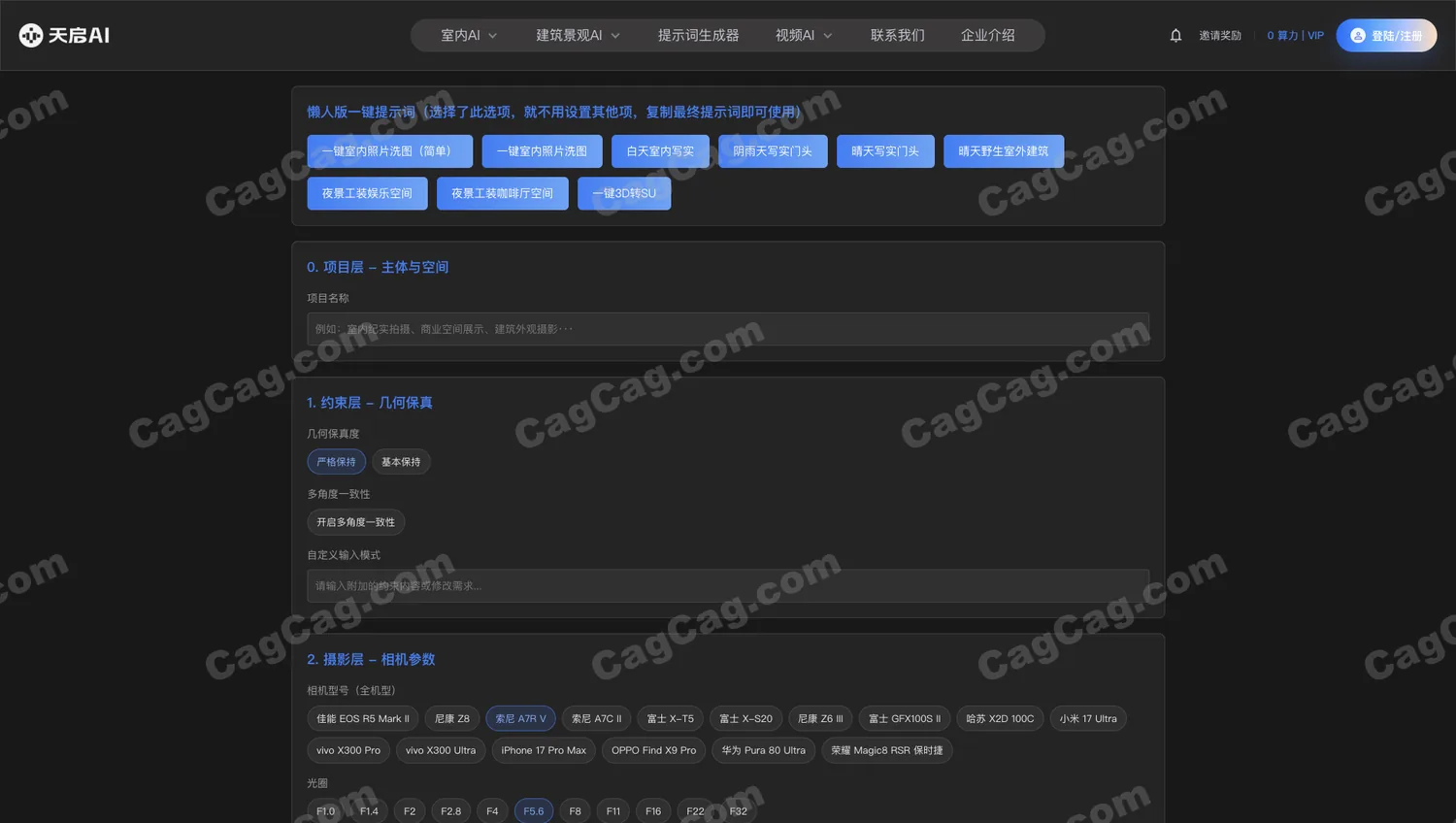Screen dimensions: 1456x823
Task: Open the 联系我们 menu item
Action: click(897, 35)
